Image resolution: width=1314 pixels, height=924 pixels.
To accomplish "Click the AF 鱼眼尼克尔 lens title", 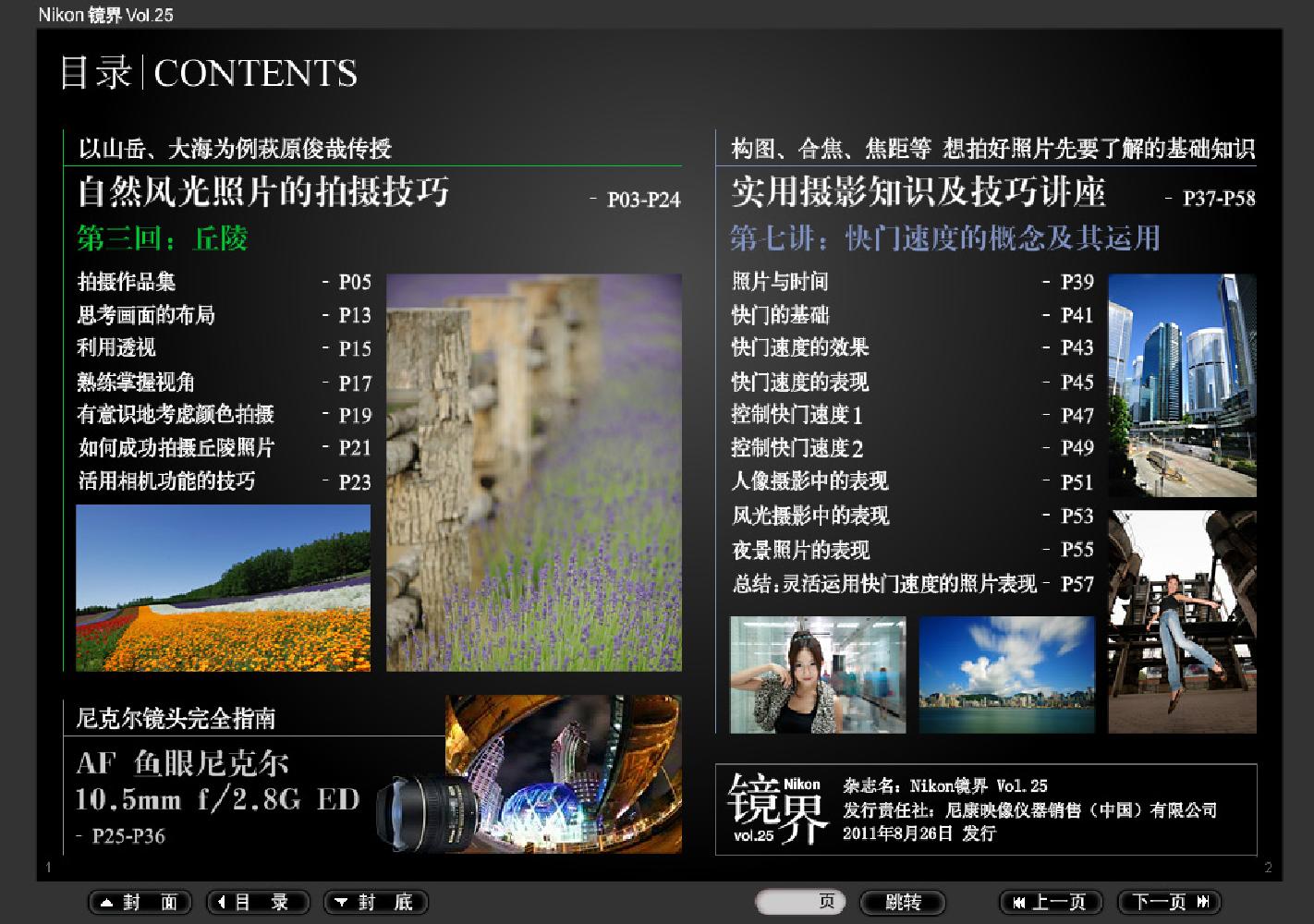I will pyautogui.click(x=218, y=782).
